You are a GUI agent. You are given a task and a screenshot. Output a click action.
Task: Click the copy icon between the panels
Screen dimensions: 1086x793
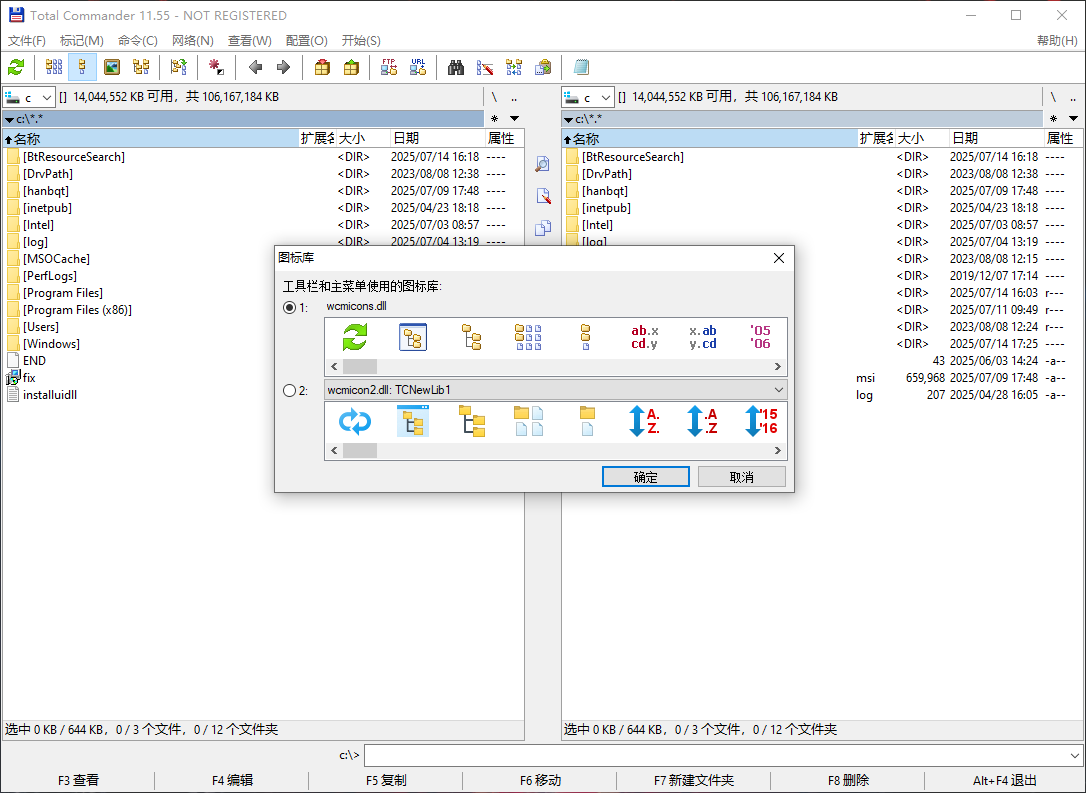point(543,228)
